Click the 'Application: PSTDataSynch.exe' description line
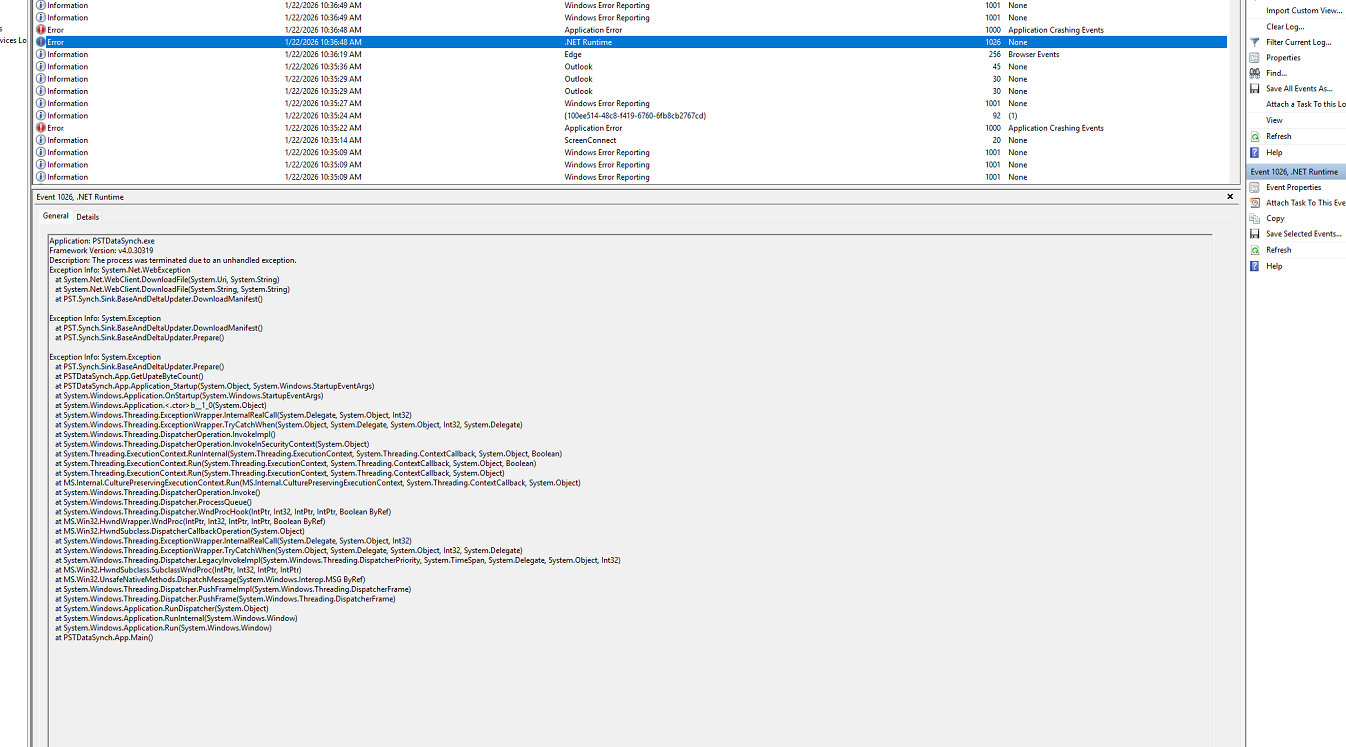 click(x=102, y=241)
